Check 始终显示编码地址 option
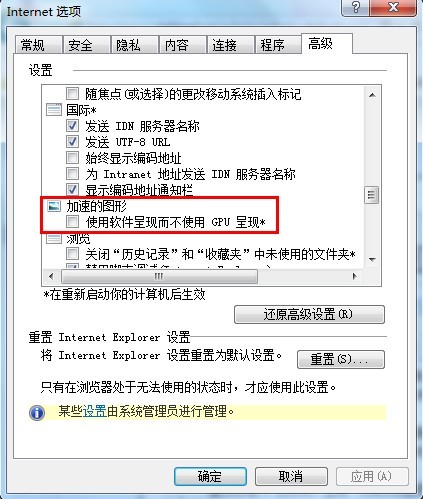Image resolution: width=423 pixels, height=499 pixels. [72, 157]
